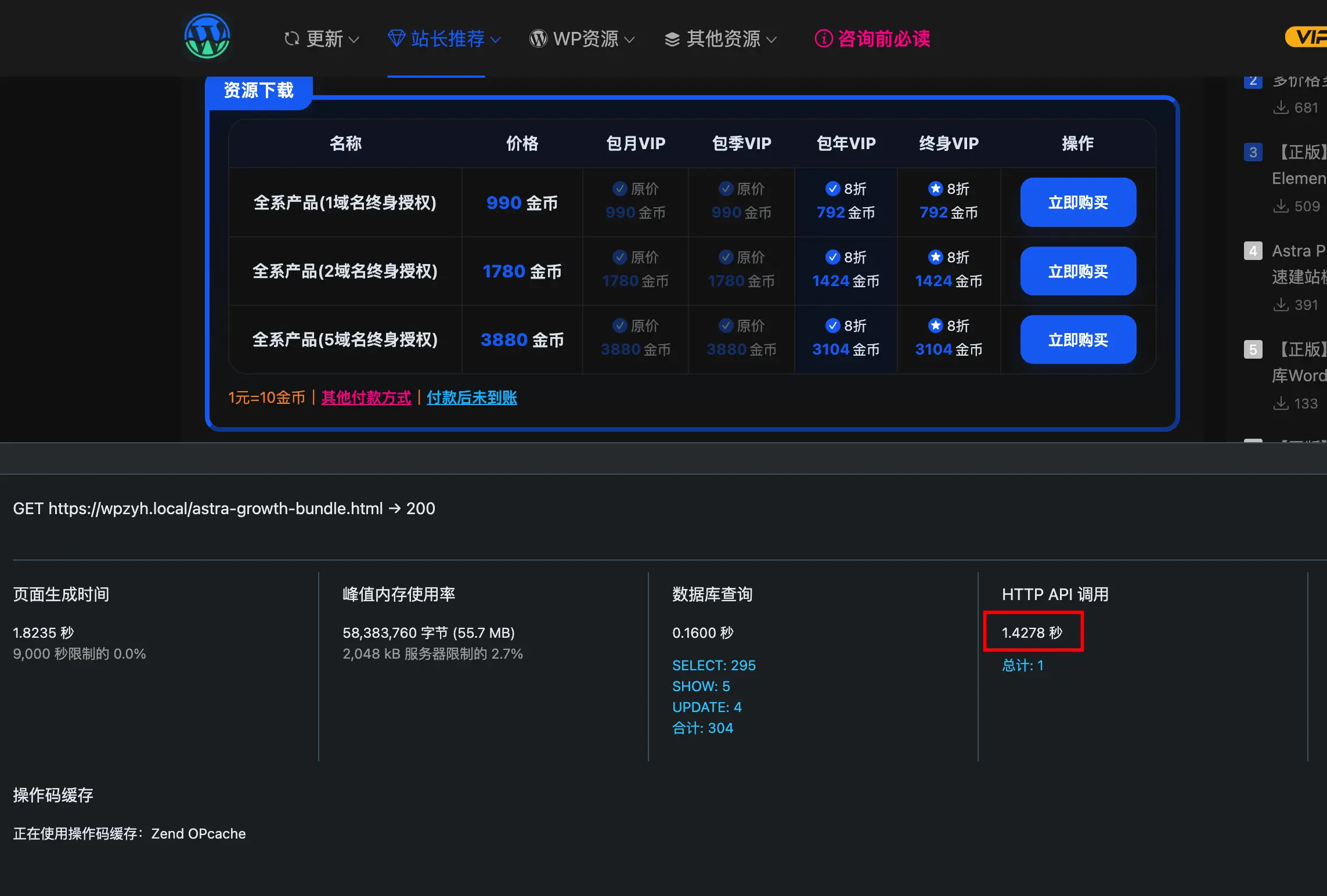This screenshot has height=896, width=1327.
Task: Click check icon in 包年VIP 792 cell
Action: pos(832,189)
